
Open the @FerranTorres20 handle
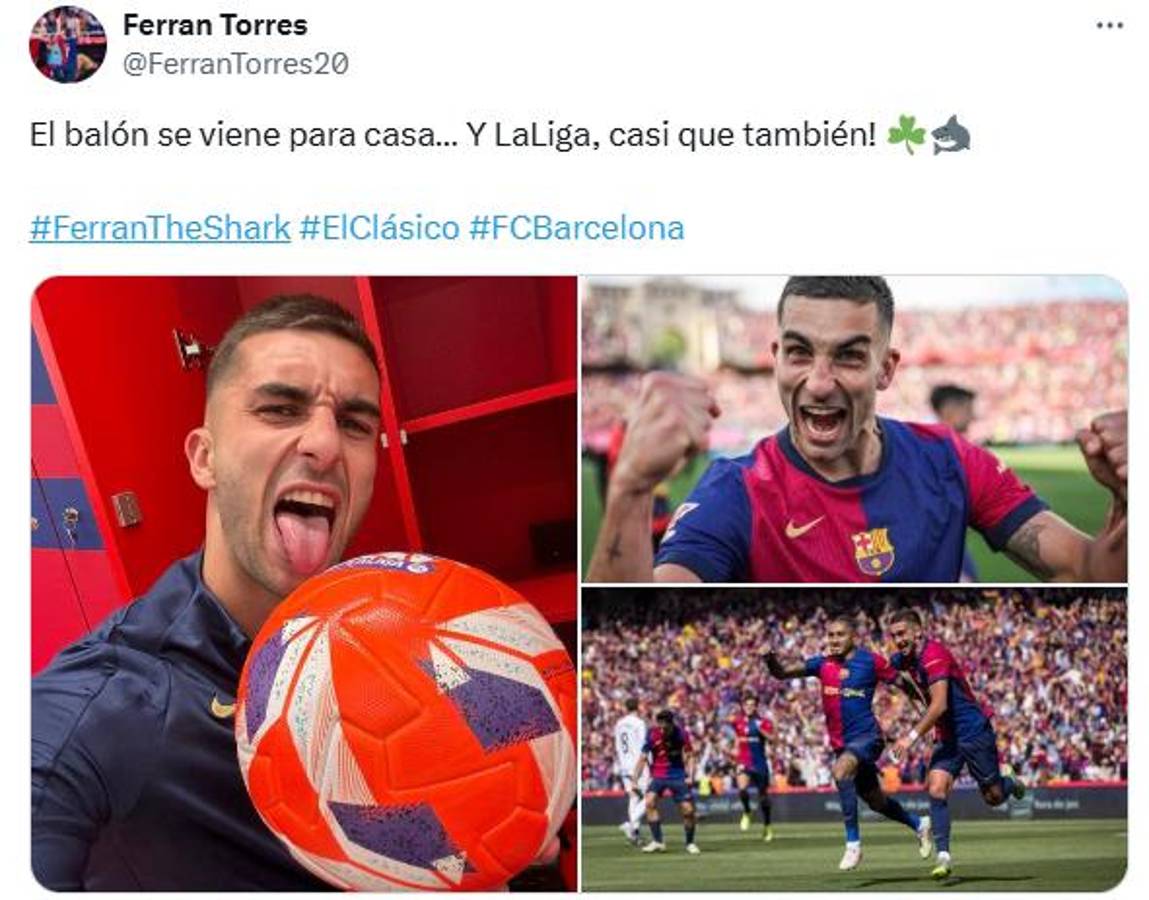pyautogui.click(x=236, y=64)
